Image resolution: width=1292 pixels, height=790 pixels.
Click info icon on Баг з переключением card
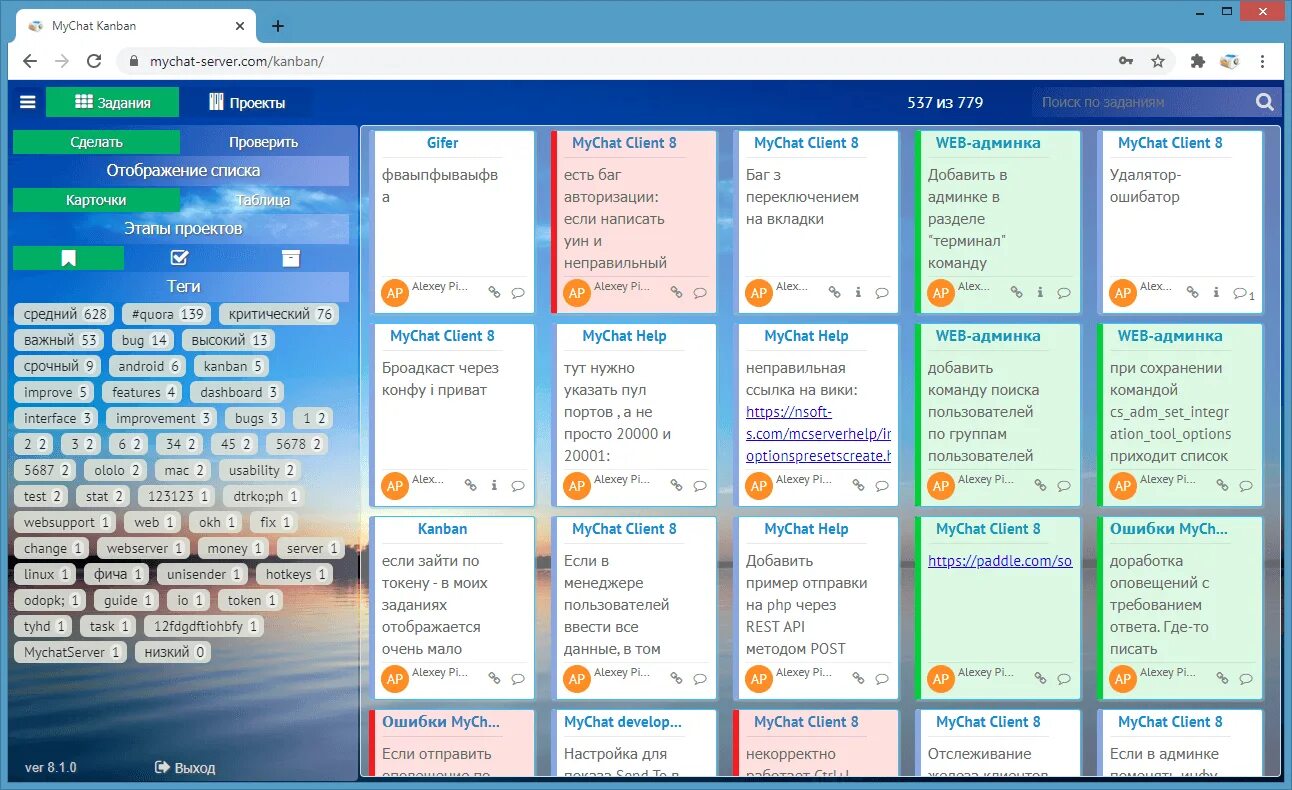point(858,293)
